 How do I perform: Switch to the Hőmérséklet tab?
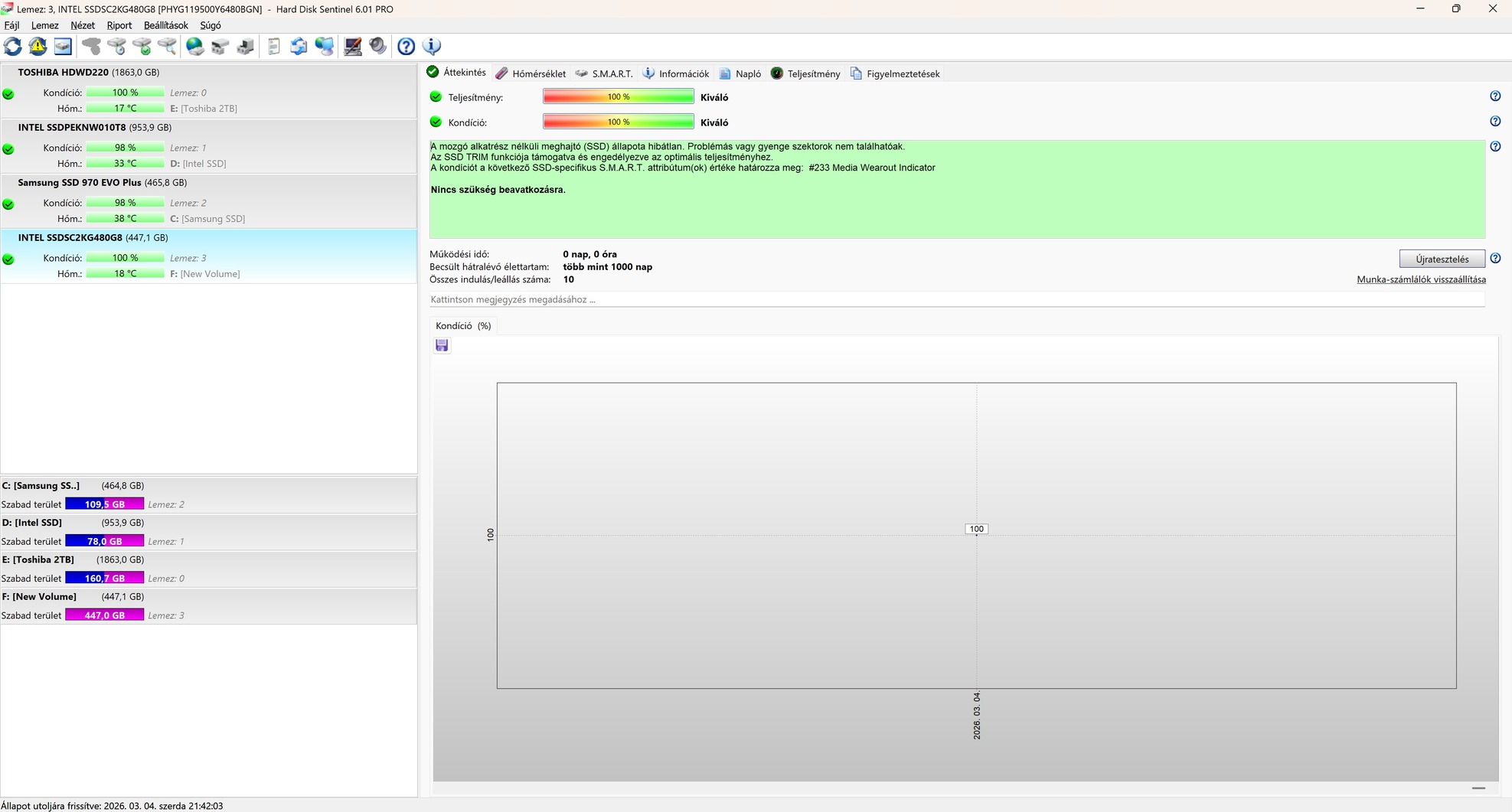click(x=531, y=73)
